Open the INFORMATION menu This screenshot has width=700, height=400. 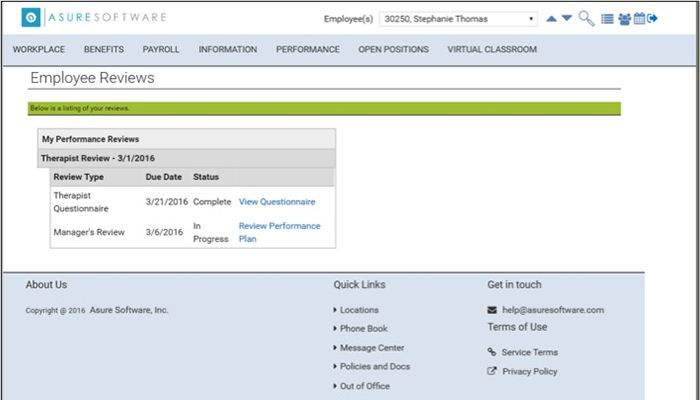click(x=228, y=50)
